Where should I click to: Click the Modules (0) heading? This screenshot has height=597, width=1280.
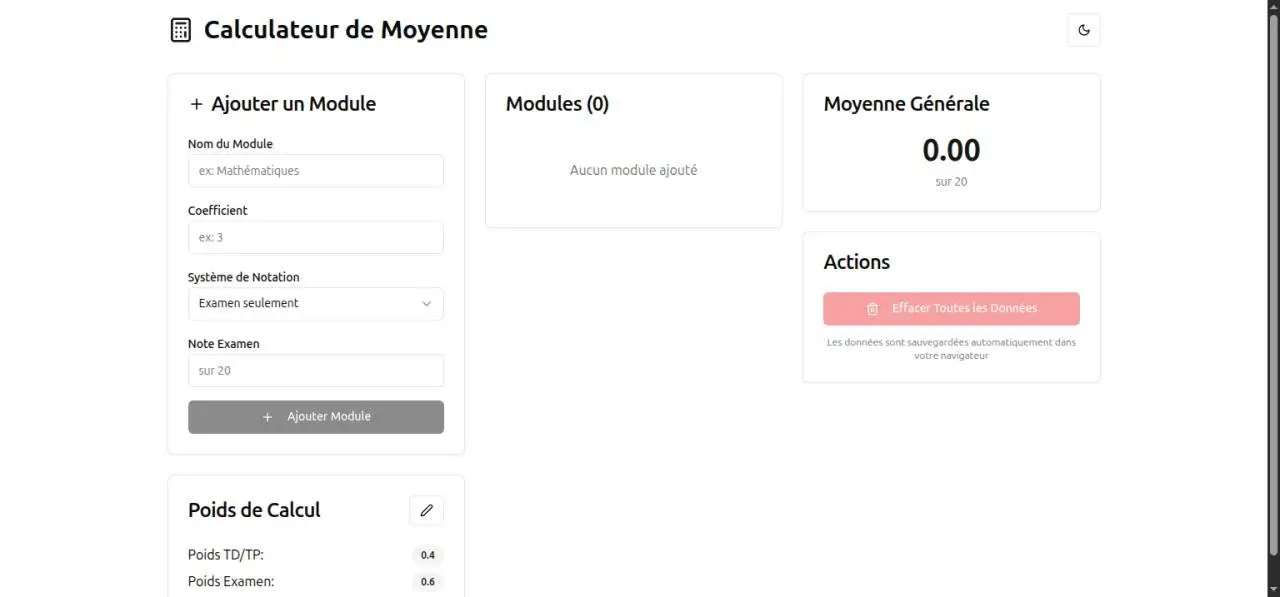[x=557, y=104]
